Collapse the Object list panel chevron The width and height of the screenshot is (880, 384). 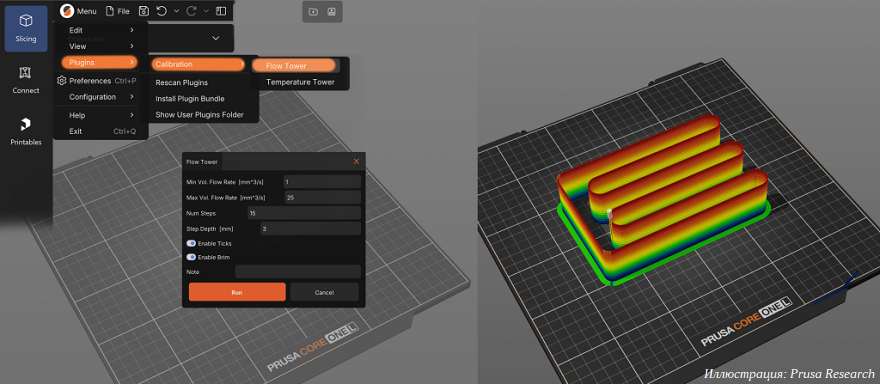216,38
